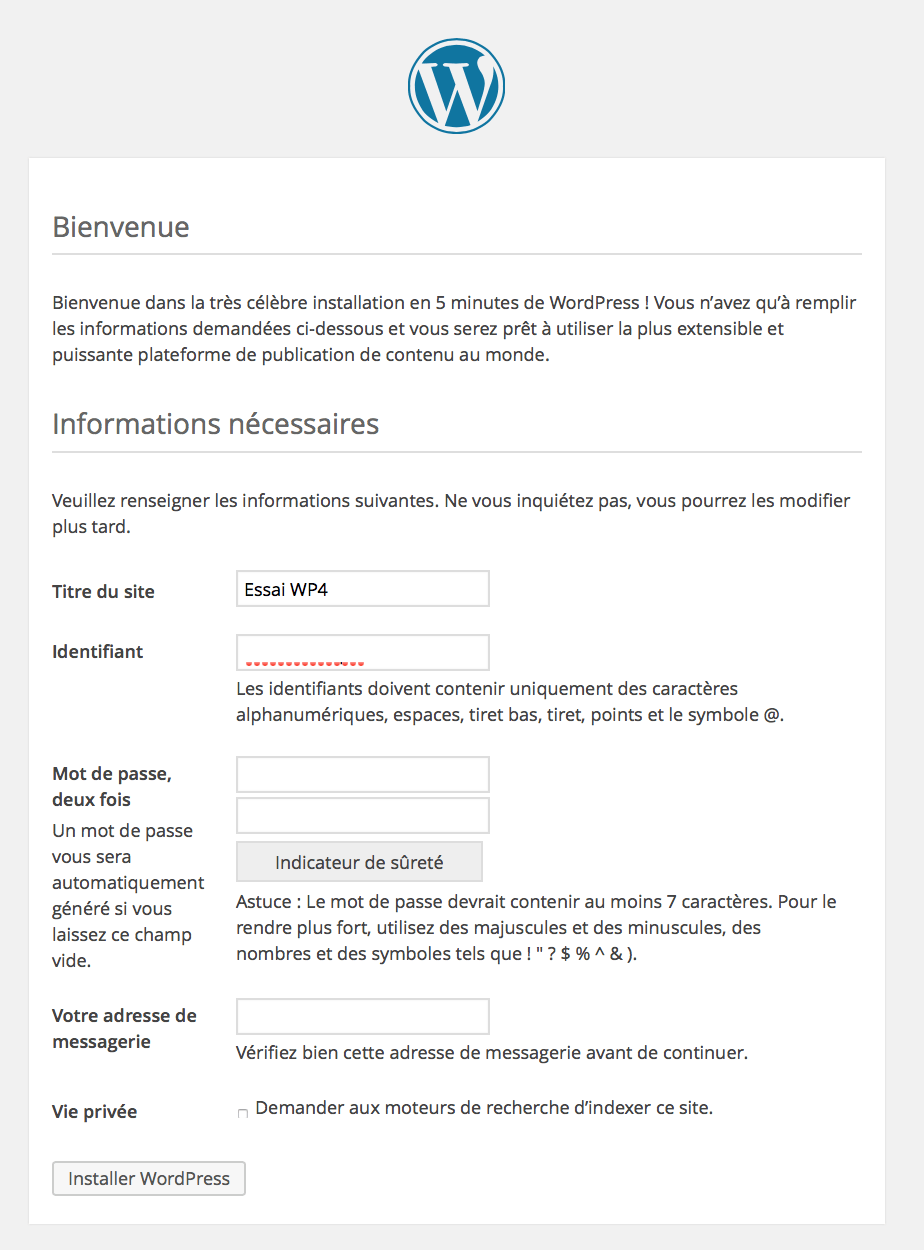
Task: Click the "Informations nécessaires" heading
Action: pos(215,424)
